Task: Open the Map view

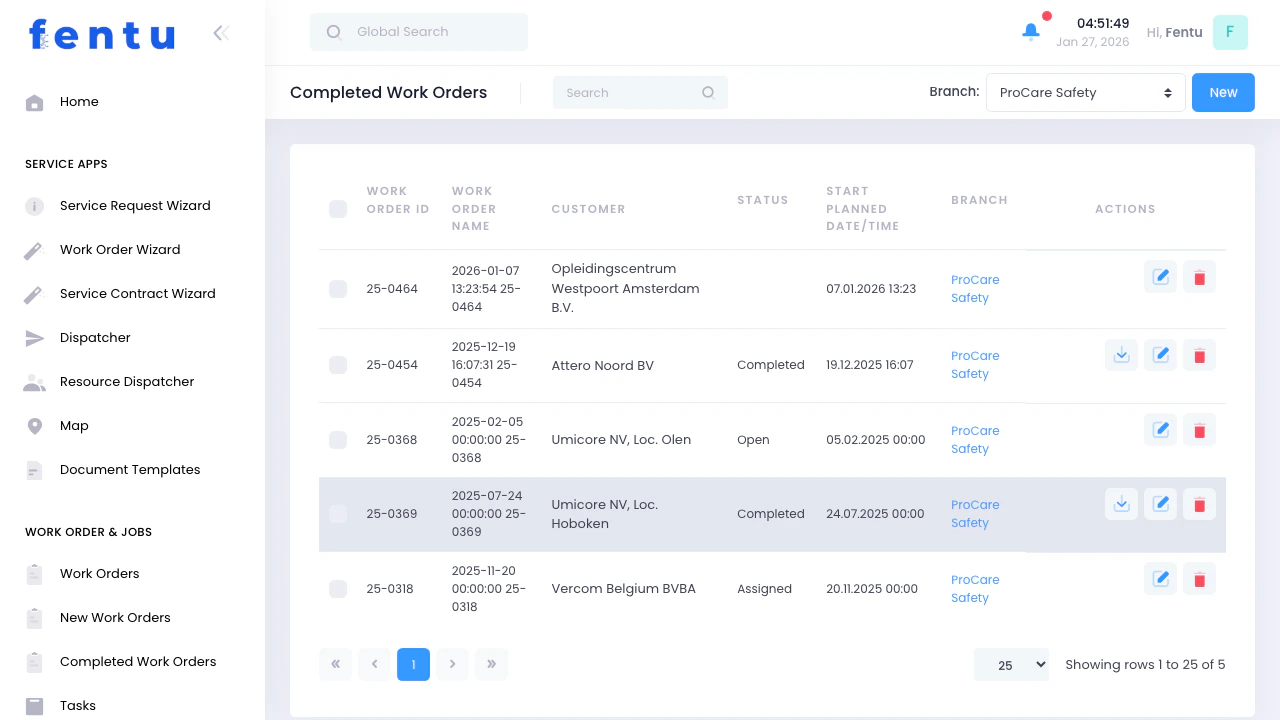Action: 74,425
